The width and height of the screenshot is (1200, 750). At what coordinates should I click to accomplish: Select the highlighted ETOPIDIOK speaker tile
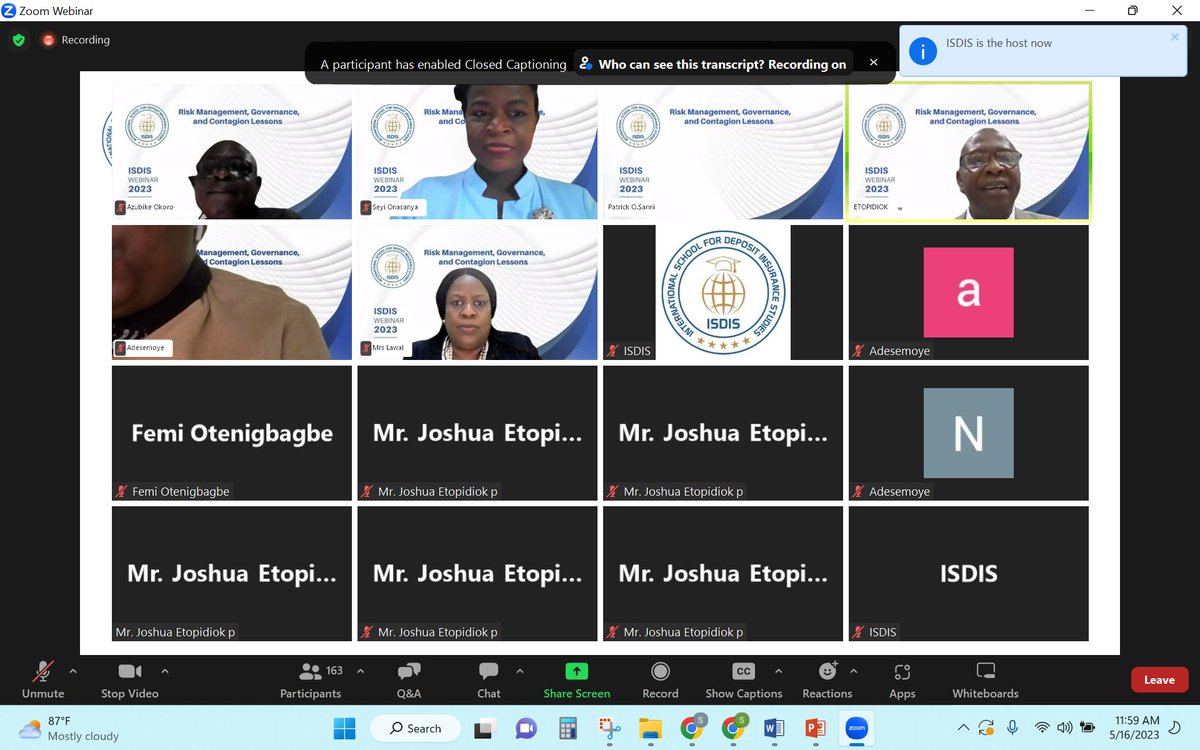coord(969,152)
